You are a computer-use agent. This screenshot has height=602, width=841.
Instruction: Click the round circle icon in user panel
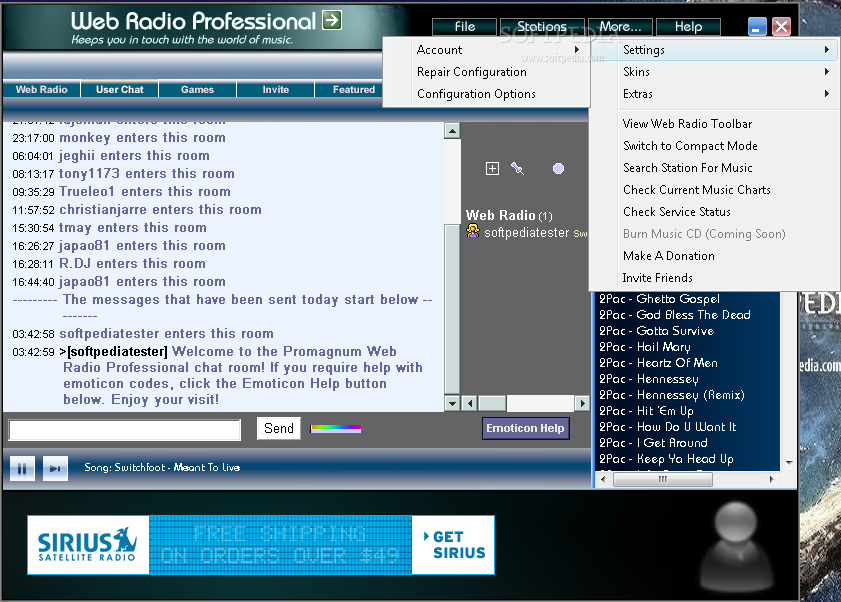tap(558, 168)
